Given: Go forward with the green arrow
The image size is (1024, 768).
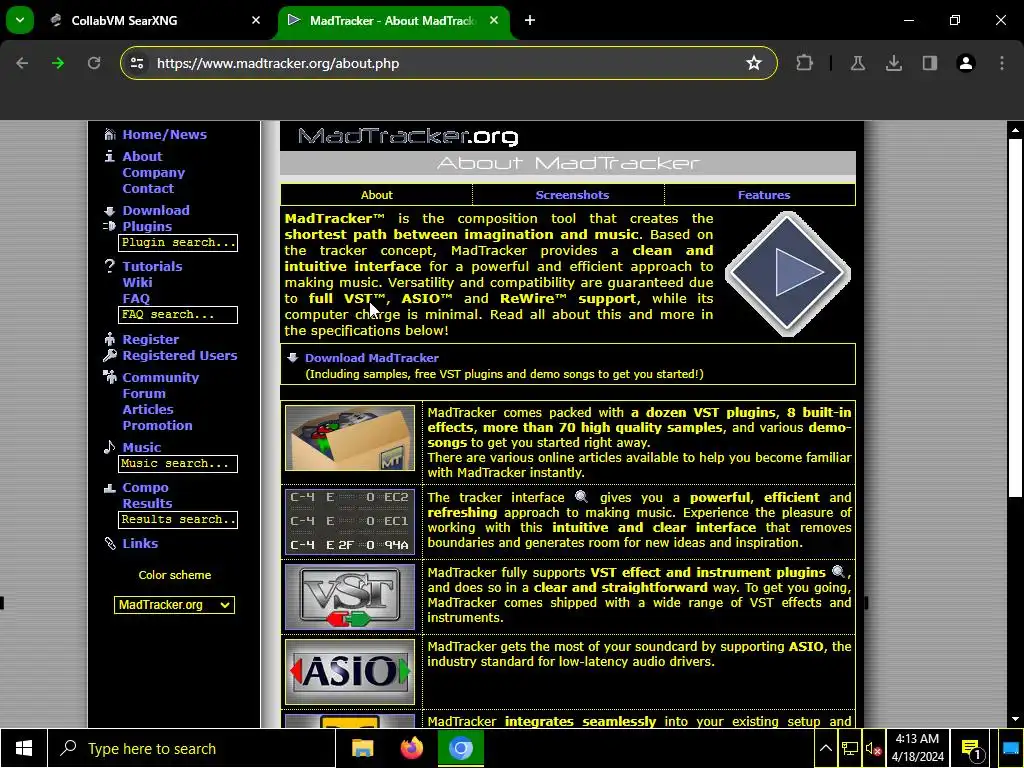Looking at the screenshot, I should (x=58, y=63).
